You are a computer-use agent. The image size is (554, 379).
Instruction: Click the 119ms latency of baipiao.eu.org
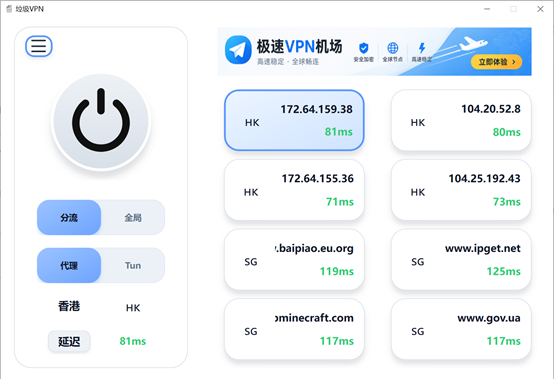[x=337, y=271]
